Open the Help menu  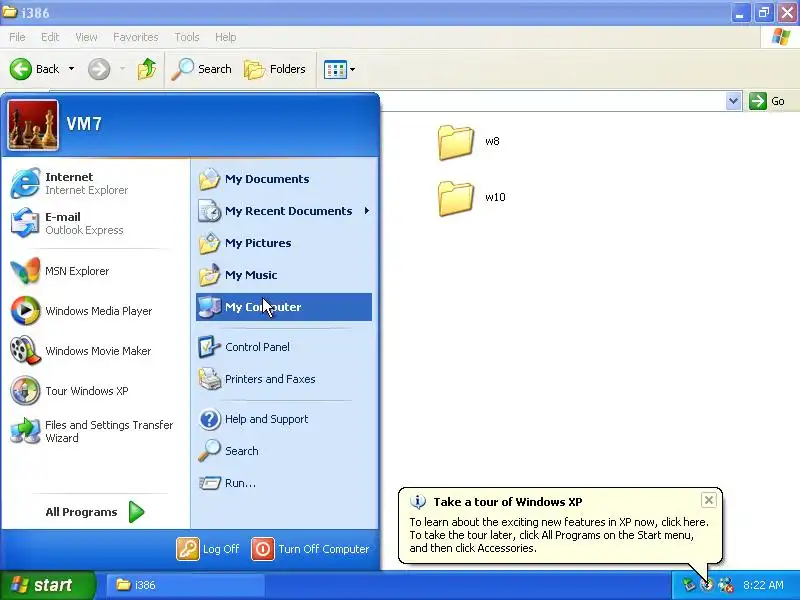pos(226,37)
